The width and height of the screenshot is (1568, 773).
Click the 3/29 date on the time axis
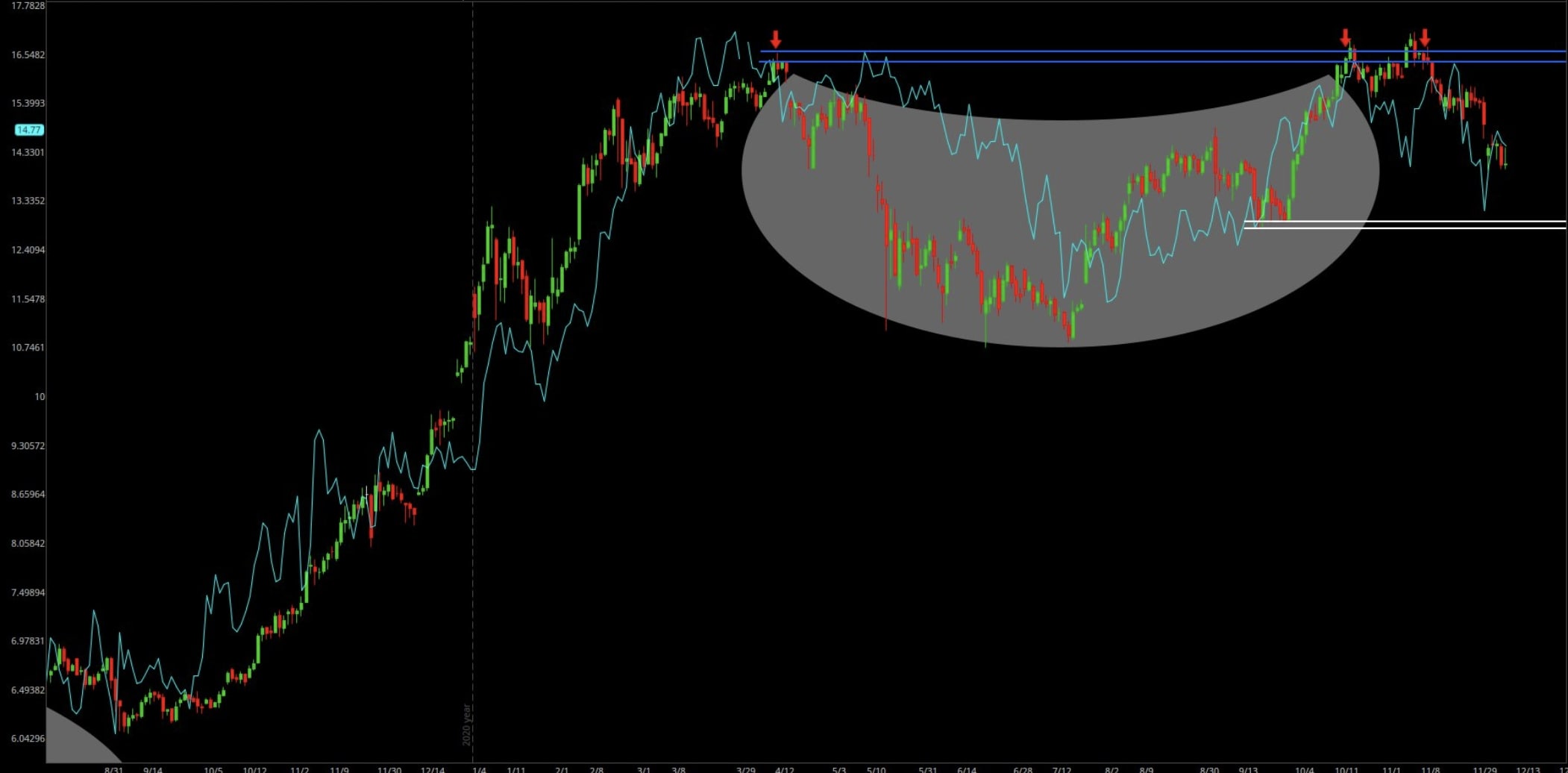(x=746, y=769)
